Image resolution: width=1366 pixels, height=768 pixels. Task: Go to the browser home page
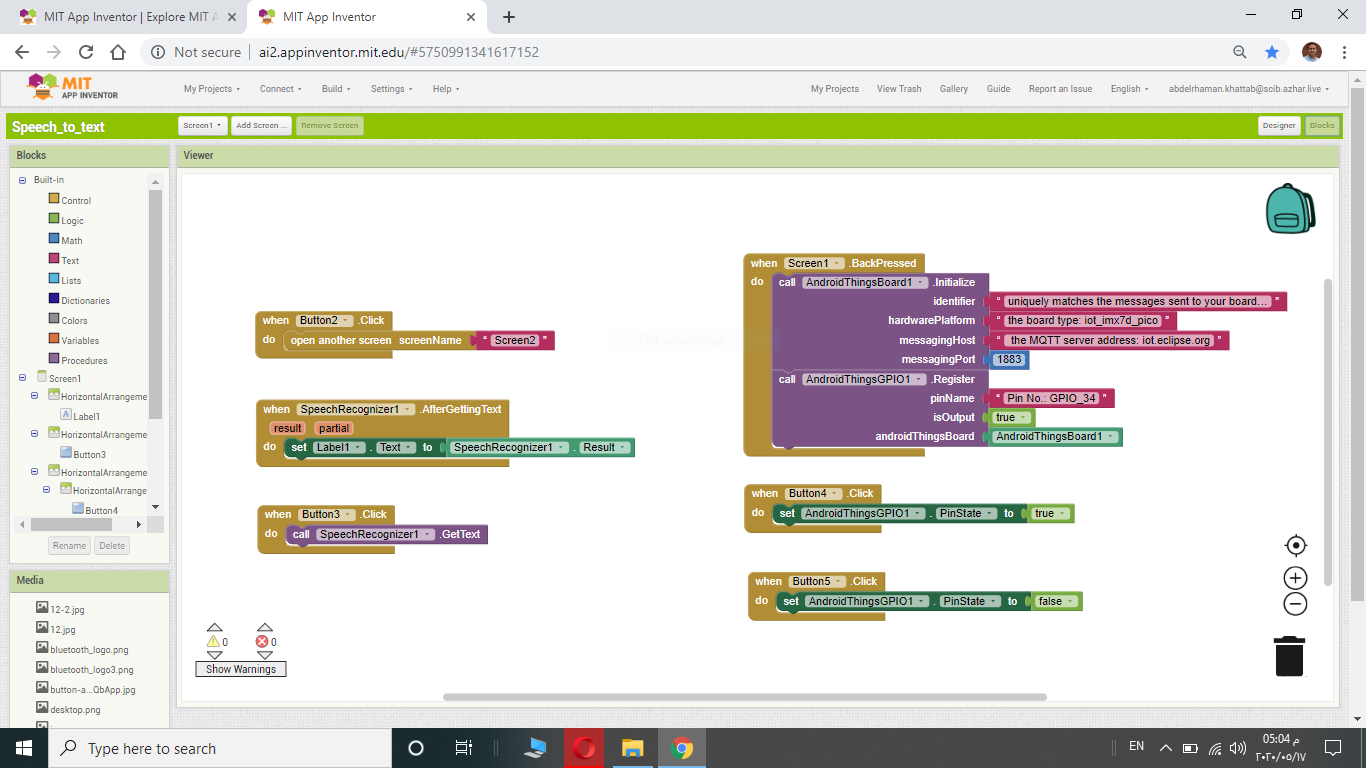(x=118, y=52)
